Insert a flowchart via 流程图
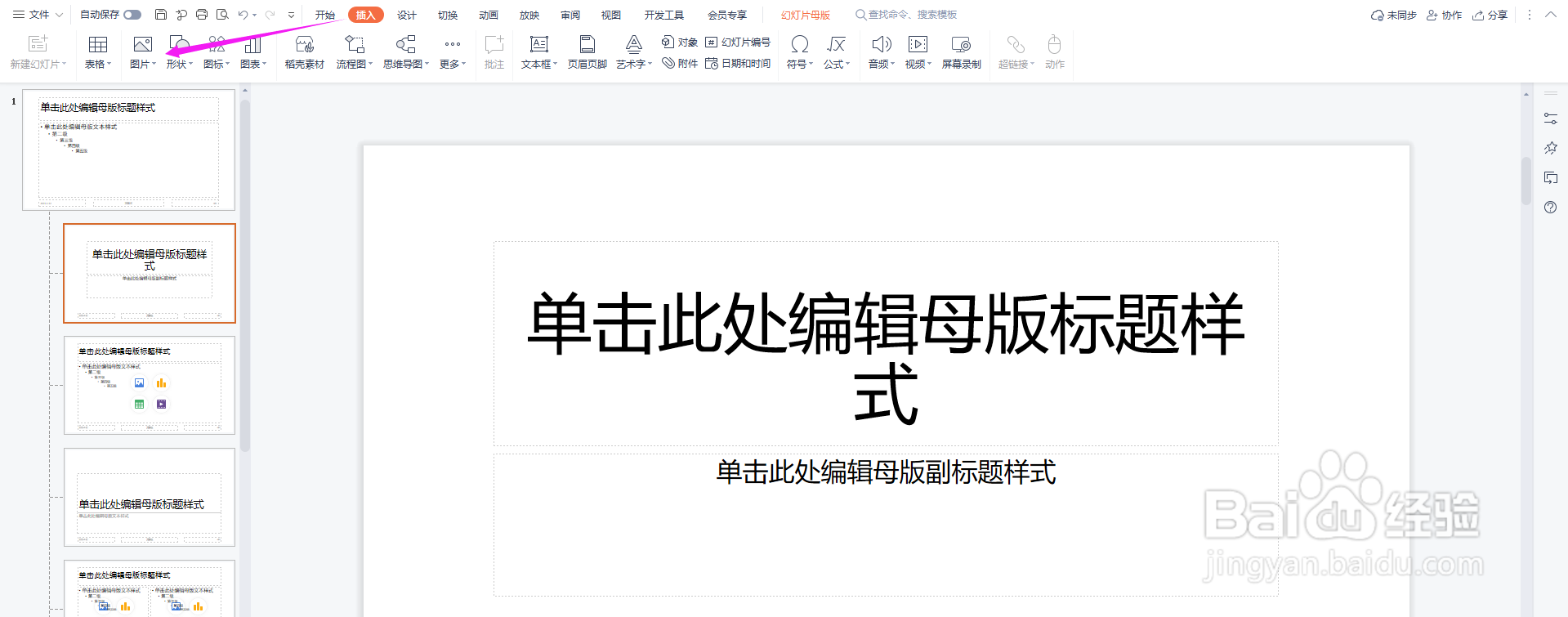Image resolution: width=1568 pixels, height=617 pixels. tap(354, 51)
